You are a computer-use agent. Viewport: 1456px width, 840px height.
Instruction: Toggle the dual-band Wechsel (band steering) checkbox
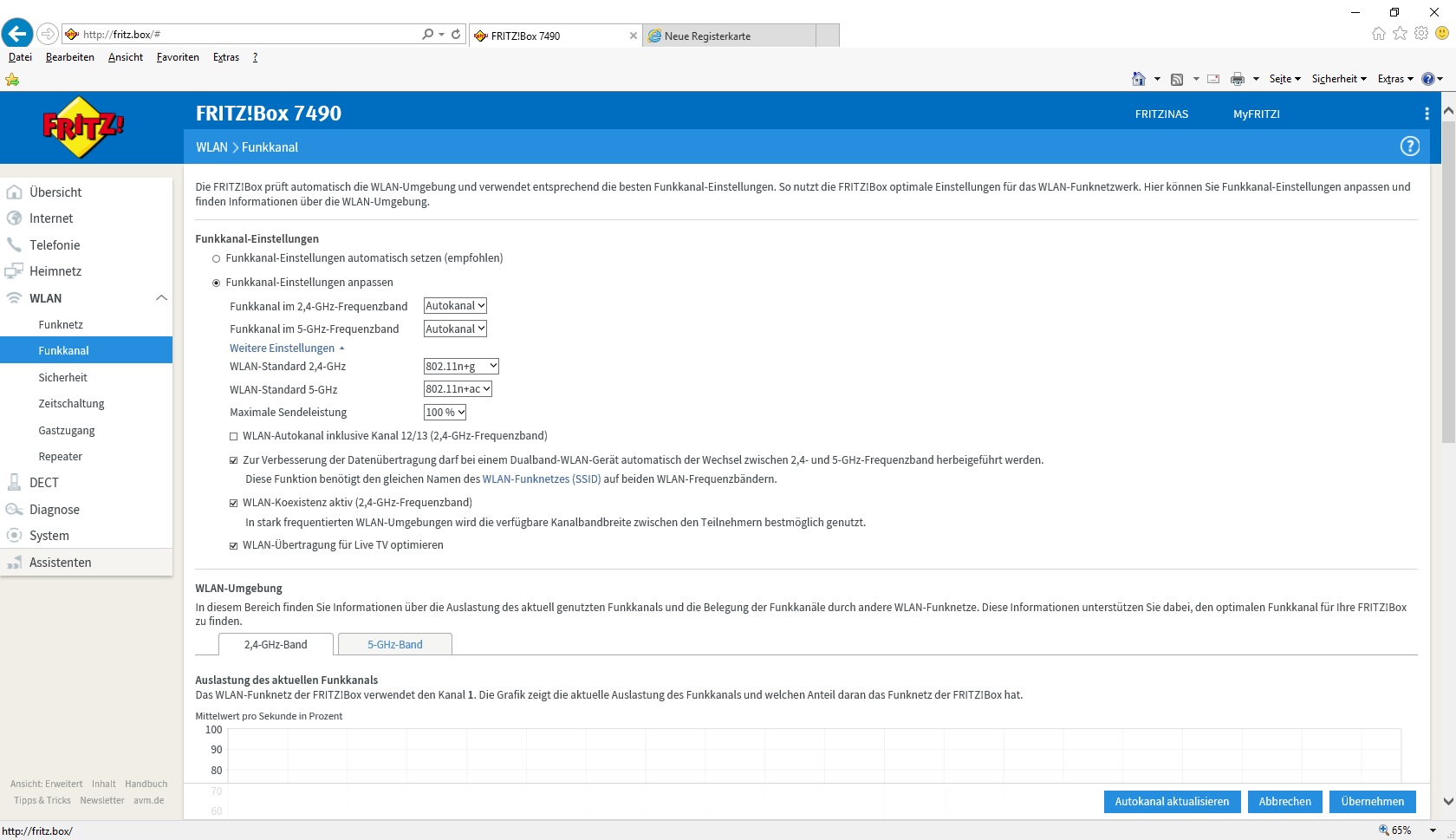click(234, 461)
